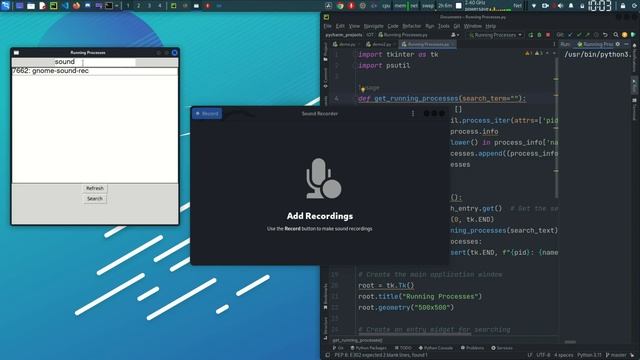Click the 'get_running_processes()' breadcrumb at editor bottom
The image size is (640, 360).
coord(357,340)
